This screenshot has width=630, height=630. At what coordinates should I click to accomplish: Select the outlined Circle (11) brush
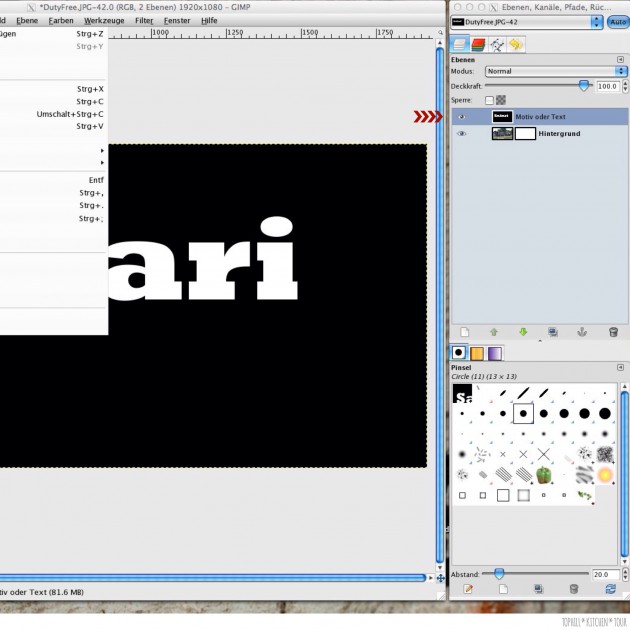tap(523, 413)
